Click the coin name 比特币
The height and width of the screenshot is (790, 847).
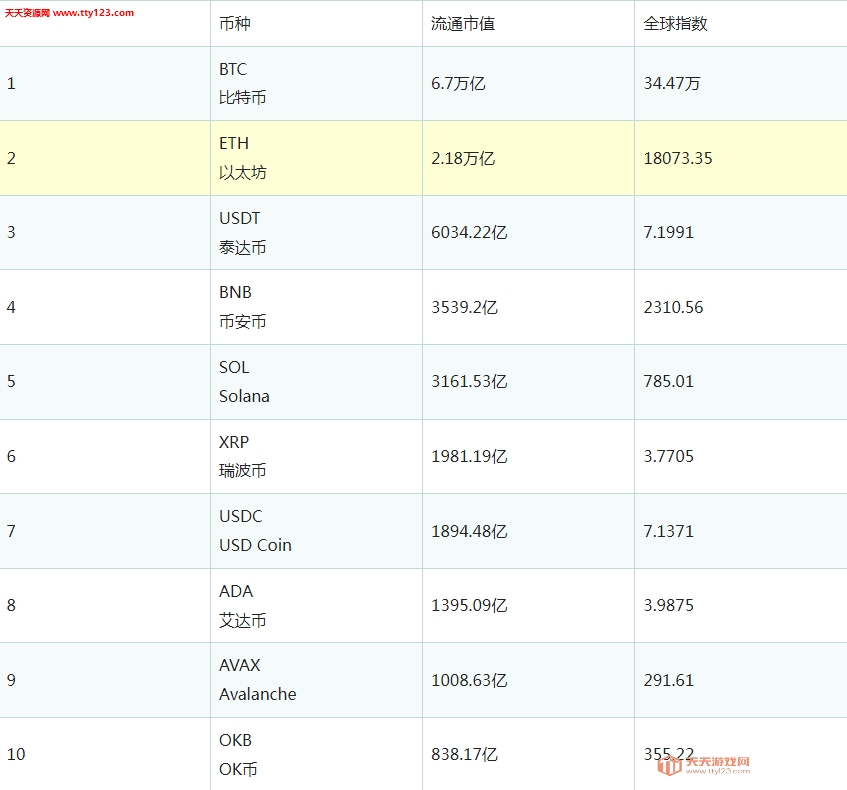pos(243,98)
